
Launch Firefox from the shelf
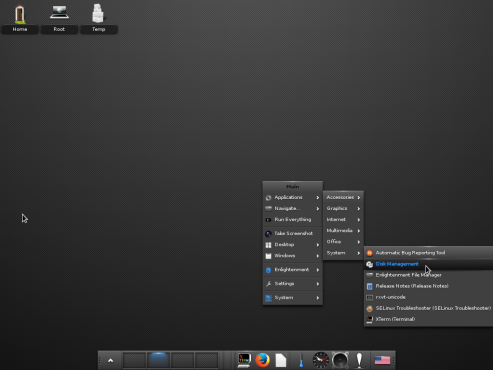point(262,360)
